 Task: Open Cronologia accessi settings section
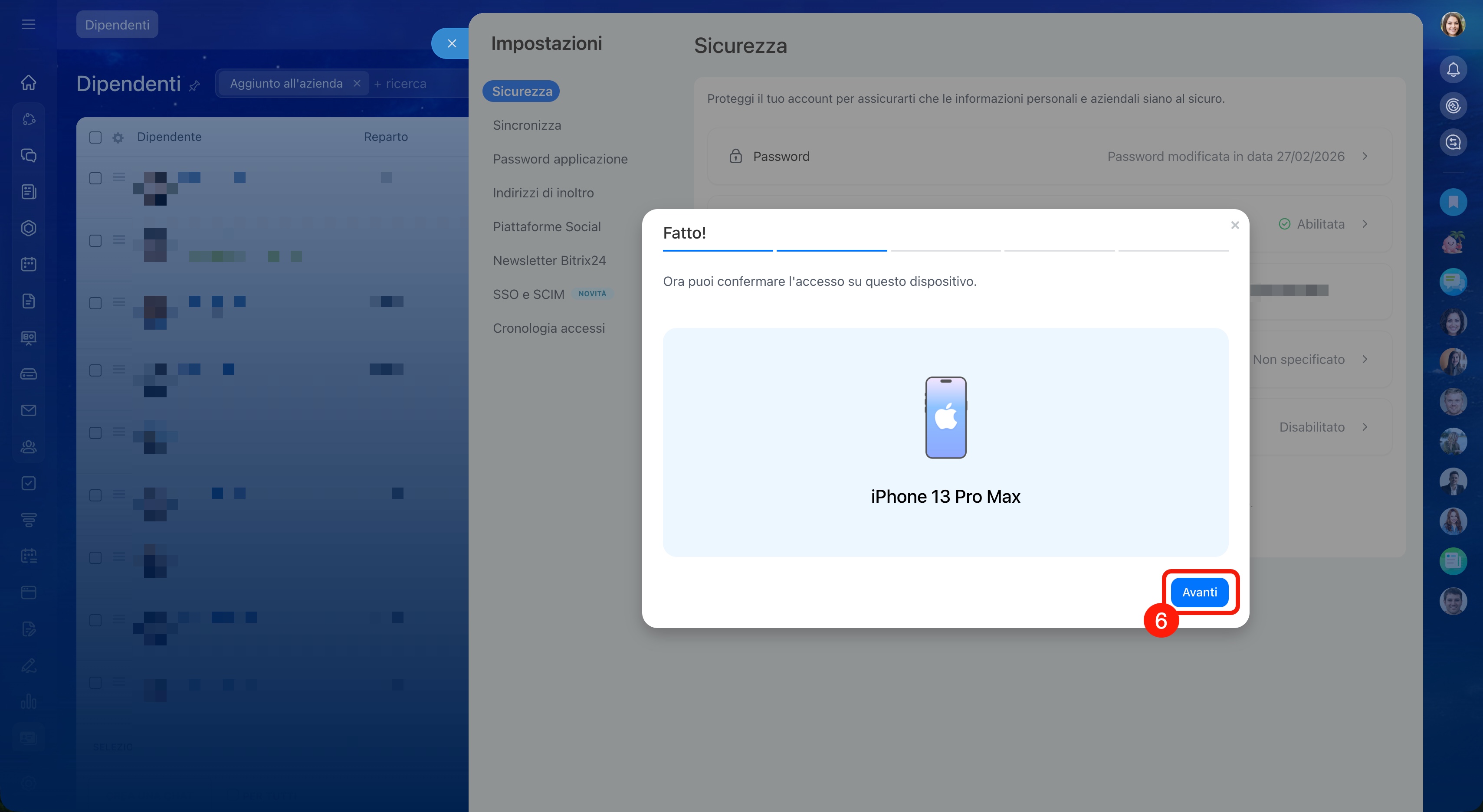tap(548, 328)
